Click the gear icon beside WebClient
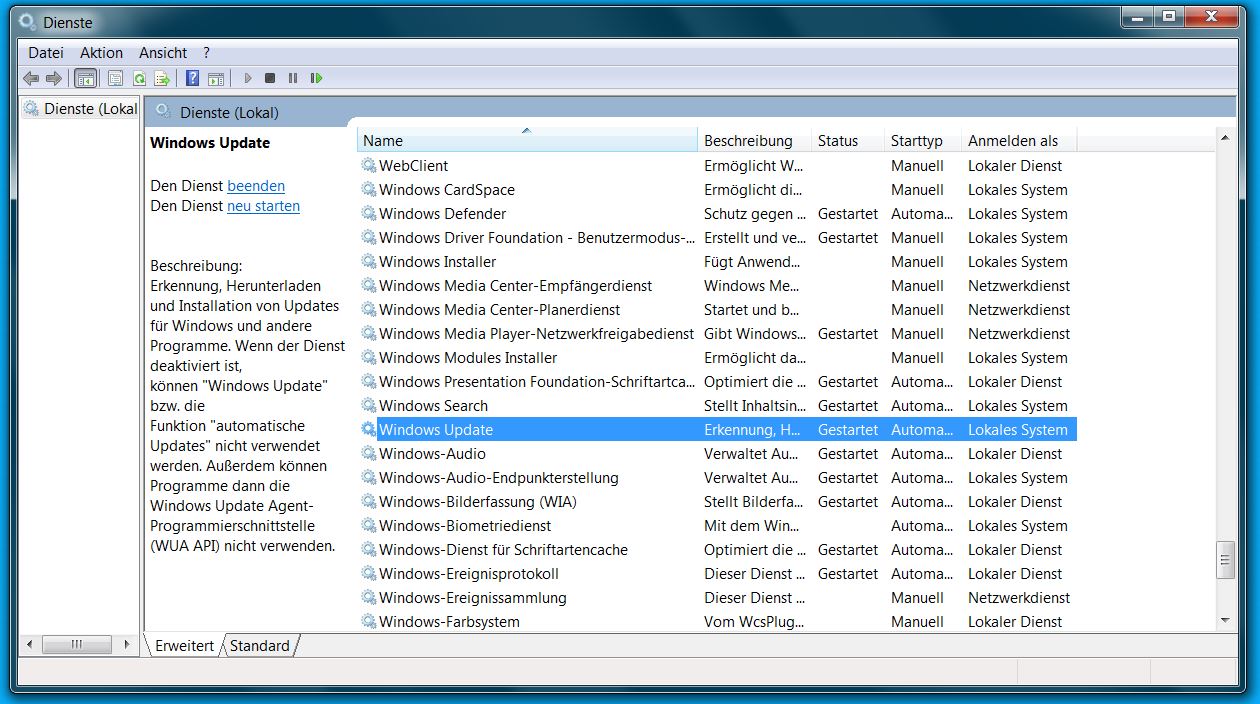Viewport: 1260px width, 704px height. coord(369,166)
